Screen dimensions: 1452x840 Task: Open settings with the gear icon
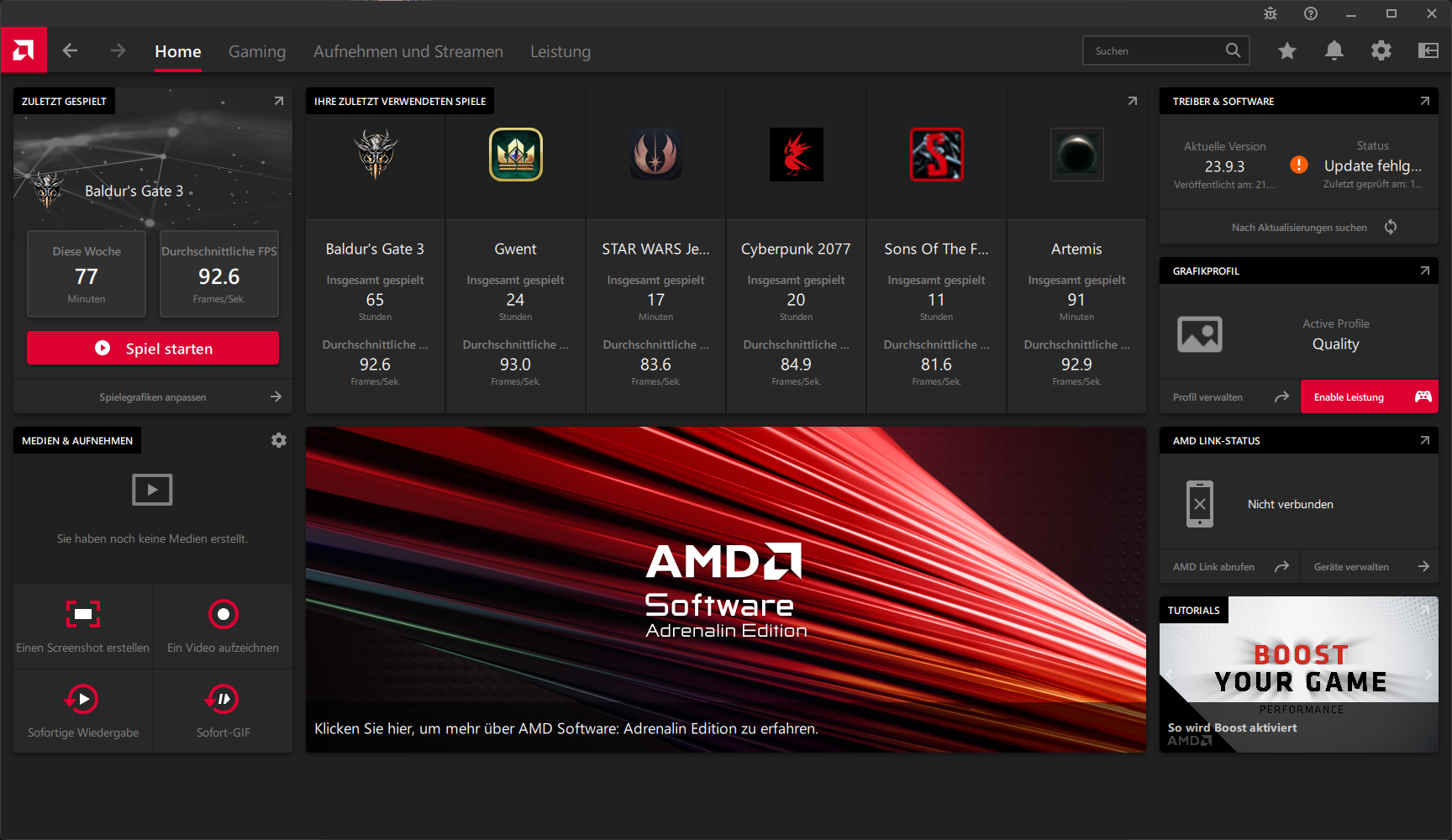coord(1381,50)
